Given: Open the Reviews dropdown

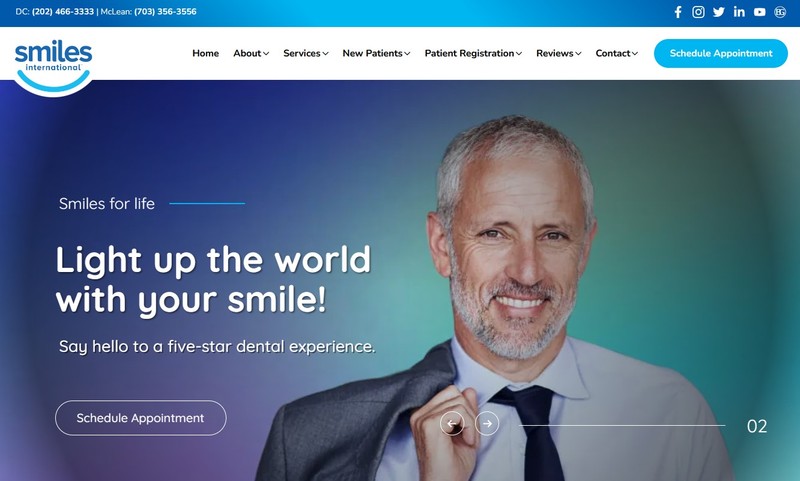Looking at the screenshot, I should tap(559, 53).
